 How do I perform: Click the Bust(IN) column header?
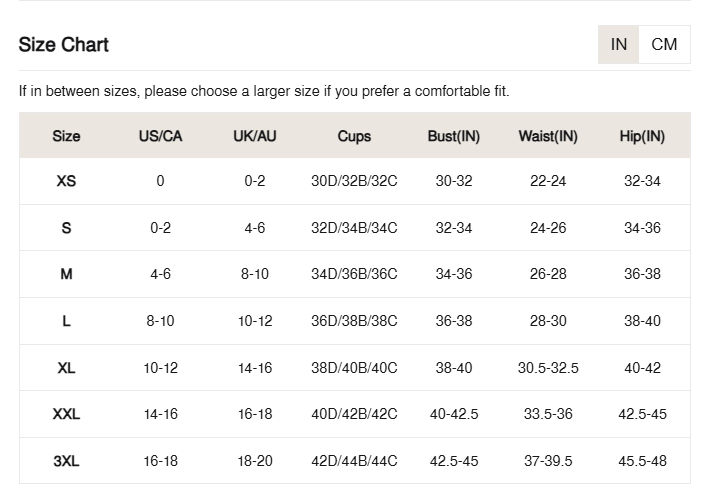point(454,136)
